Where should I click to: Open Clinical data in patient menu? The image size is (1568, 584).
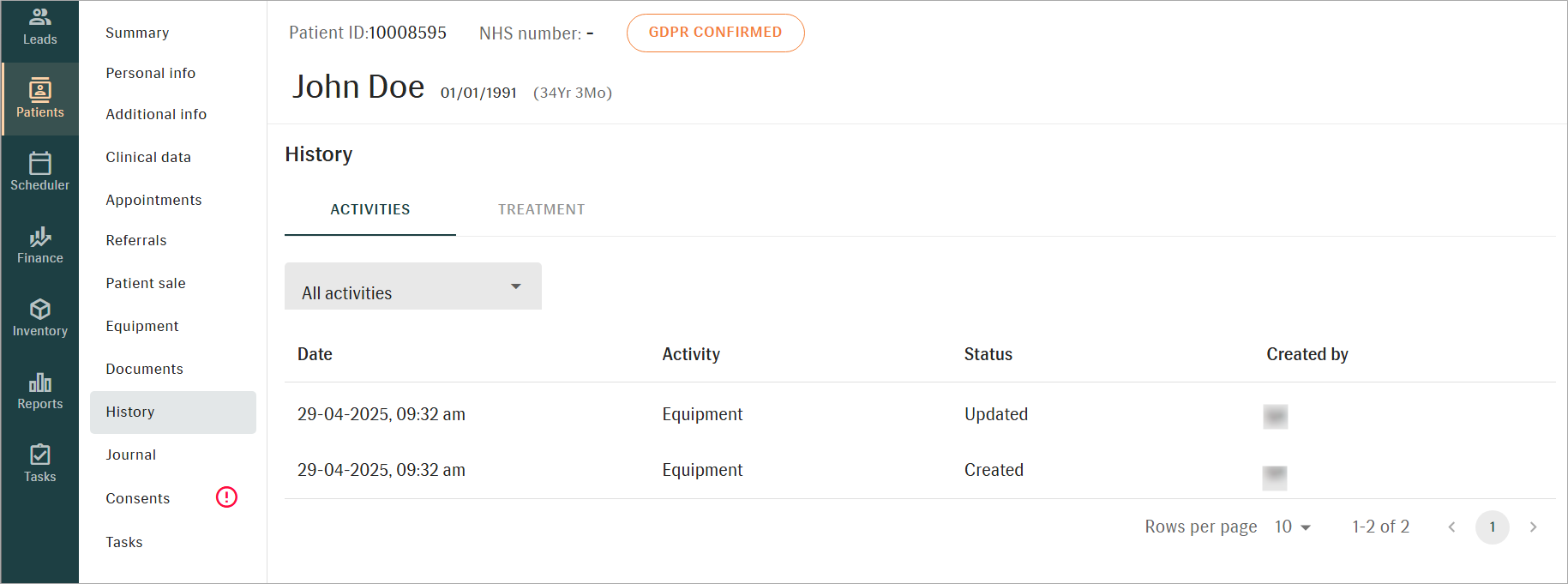click(x=148, y=157)
